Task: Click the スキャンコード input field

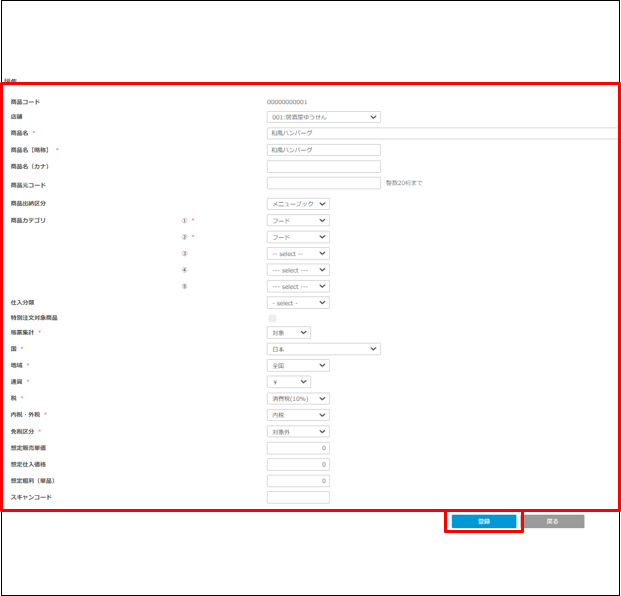Action: pos(298,498)
